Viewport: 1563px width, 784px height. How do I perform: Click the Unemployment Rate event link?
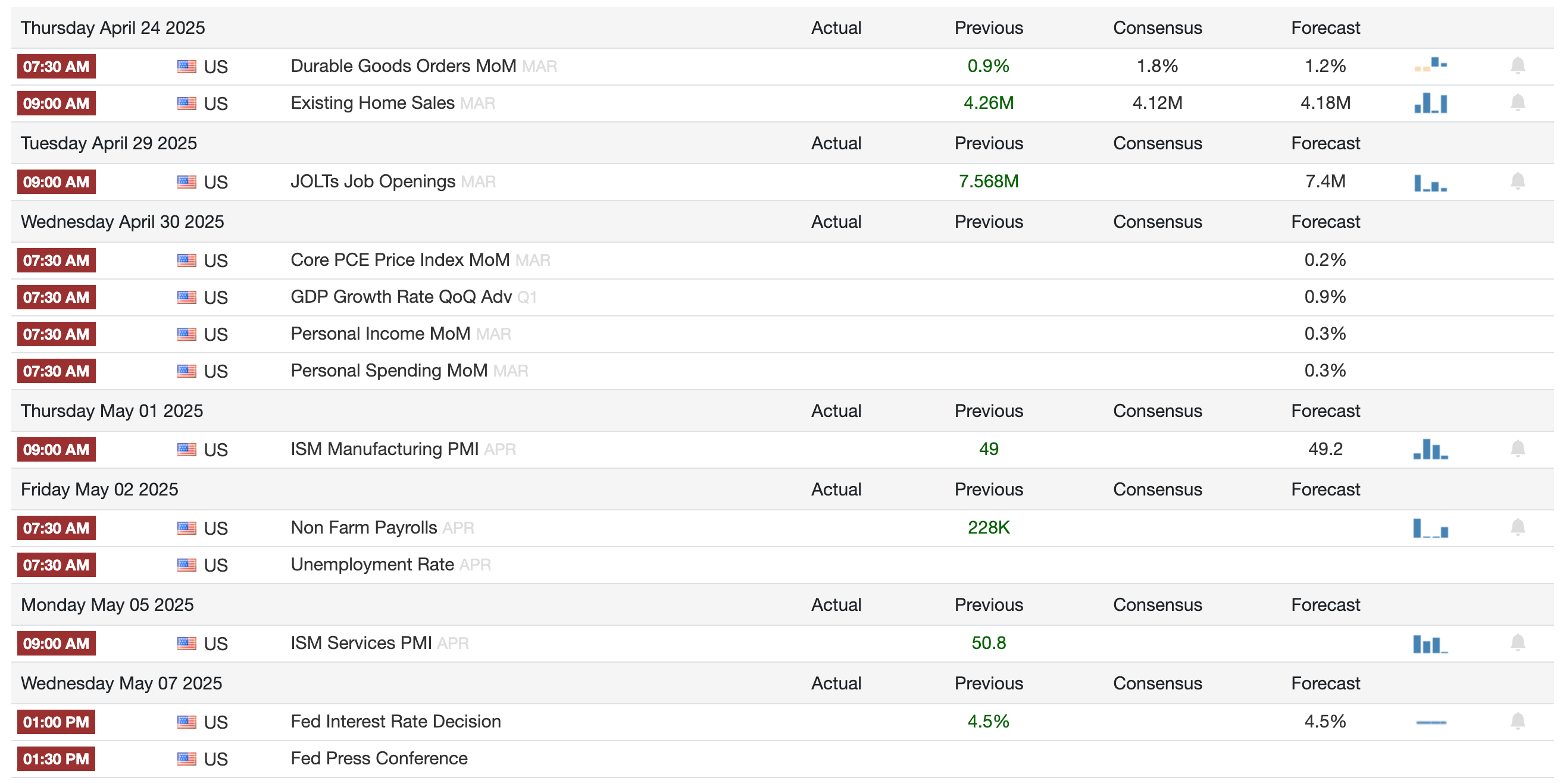[x=372, y=565]
